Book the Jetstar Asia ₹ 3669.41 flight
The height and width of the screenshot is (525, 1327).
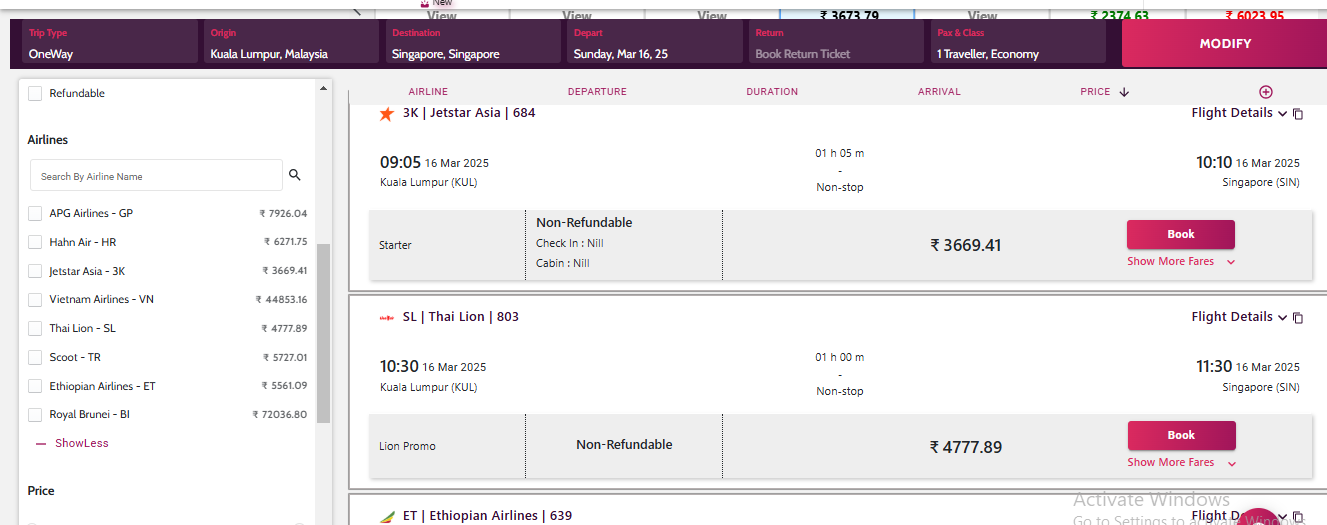(x=1180, y=234)
